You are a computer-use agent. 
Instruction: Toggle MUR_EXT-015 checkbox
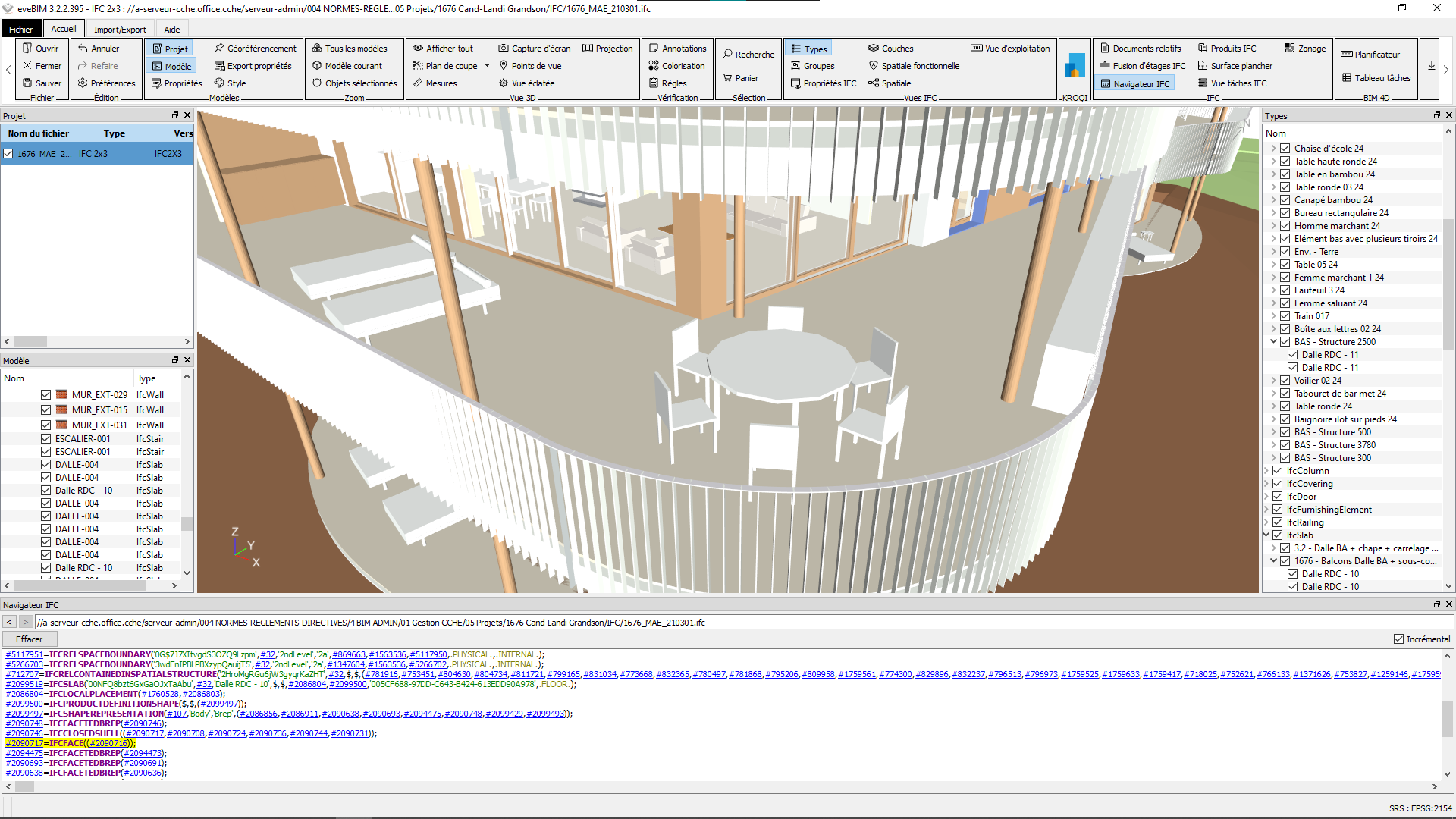tap(46, 410)
